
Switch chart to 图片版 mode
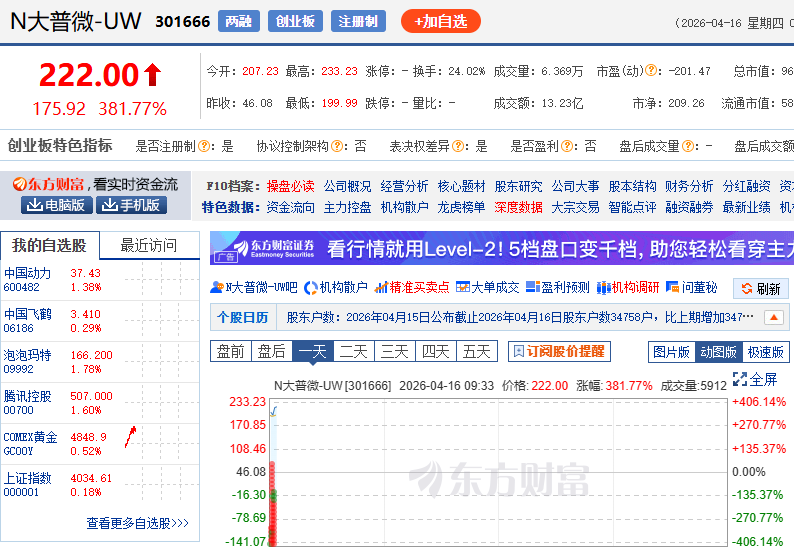click(671, 352)
